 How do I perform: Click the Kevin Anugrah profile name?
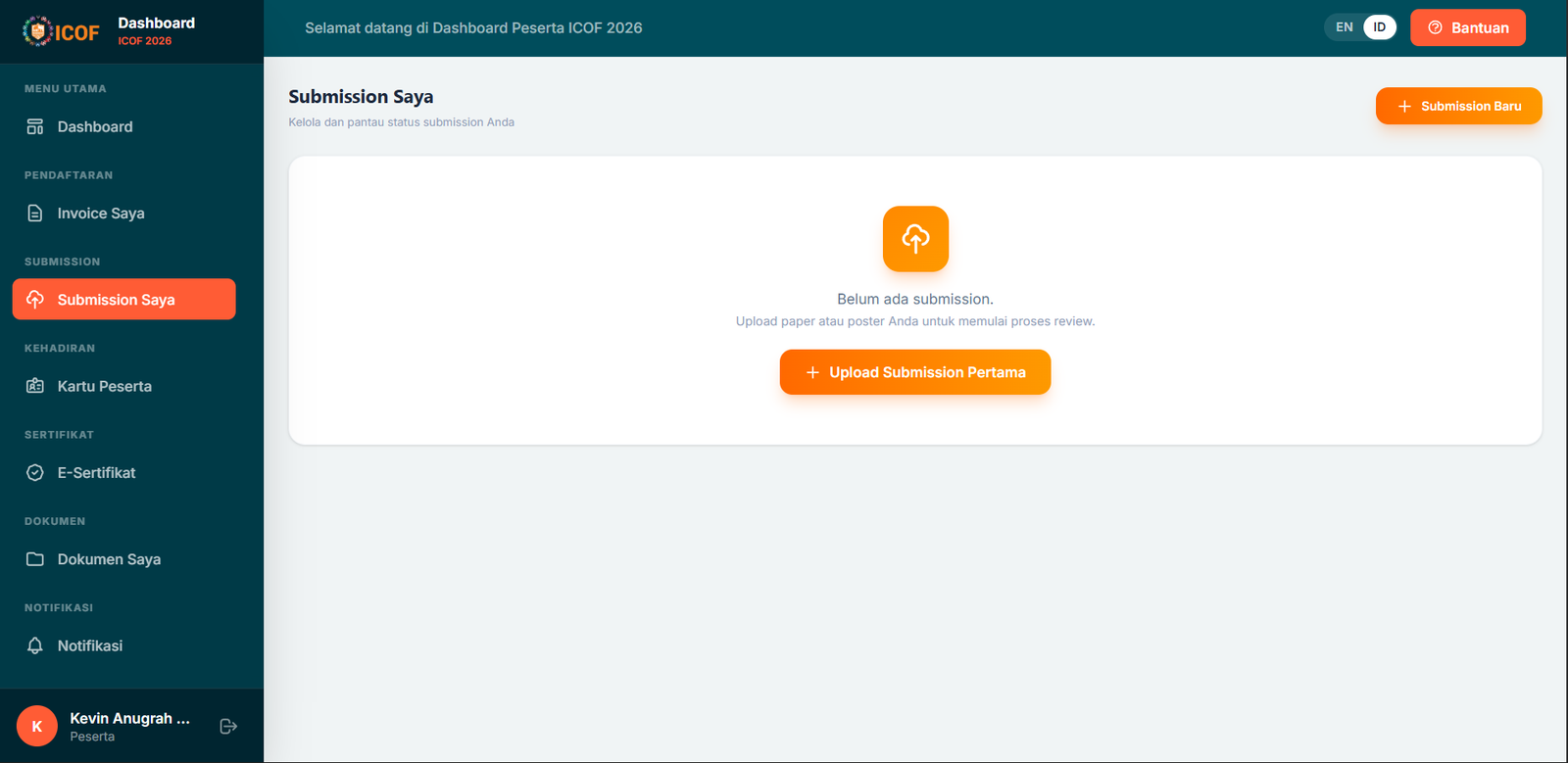point(129,719)
